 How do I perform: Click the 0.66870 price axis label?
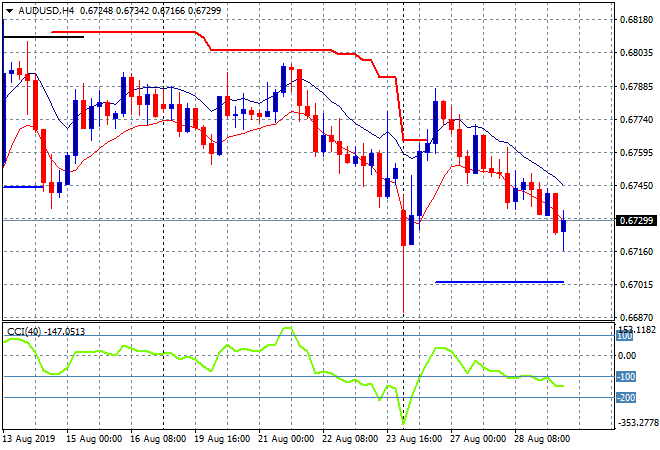(636, 317)
